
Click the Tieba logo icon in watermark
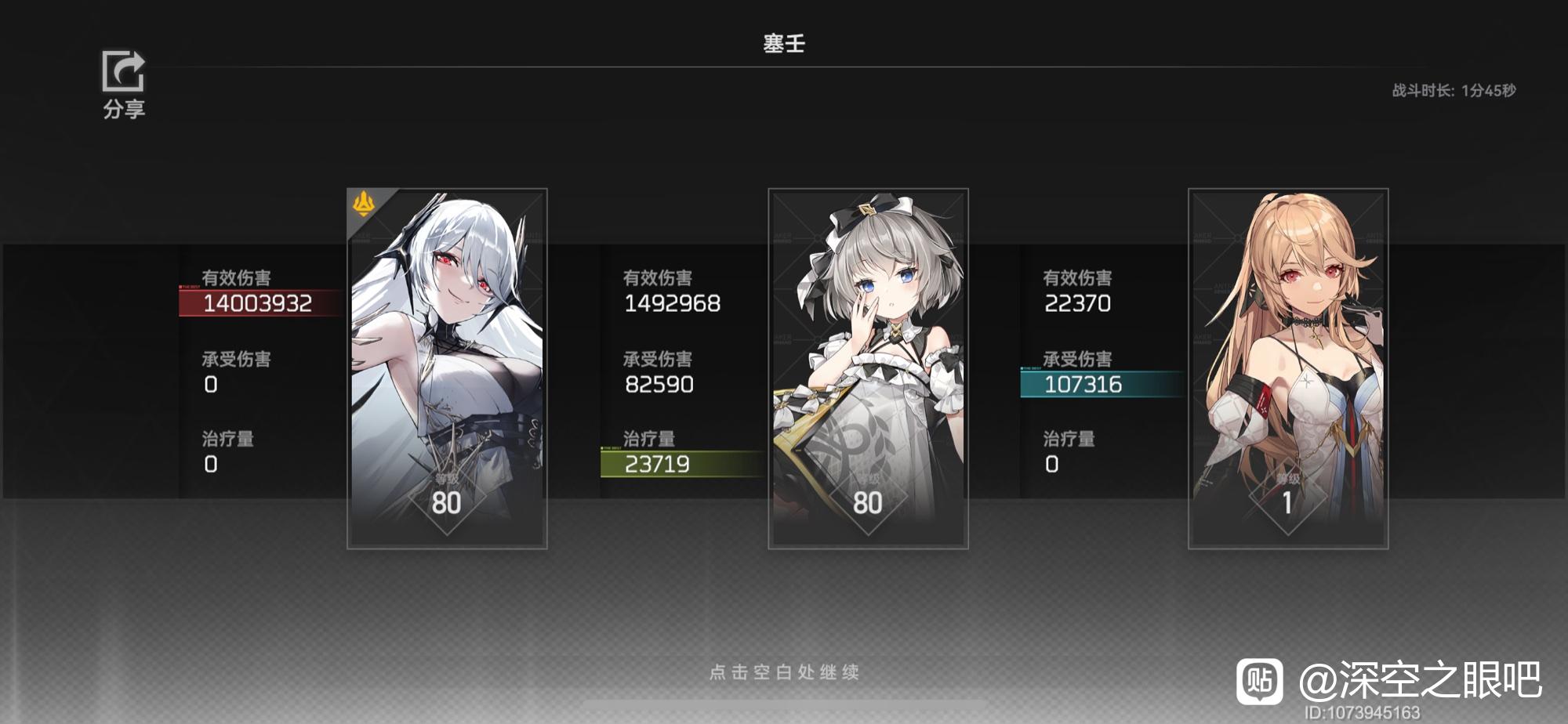pos(1260,681)
